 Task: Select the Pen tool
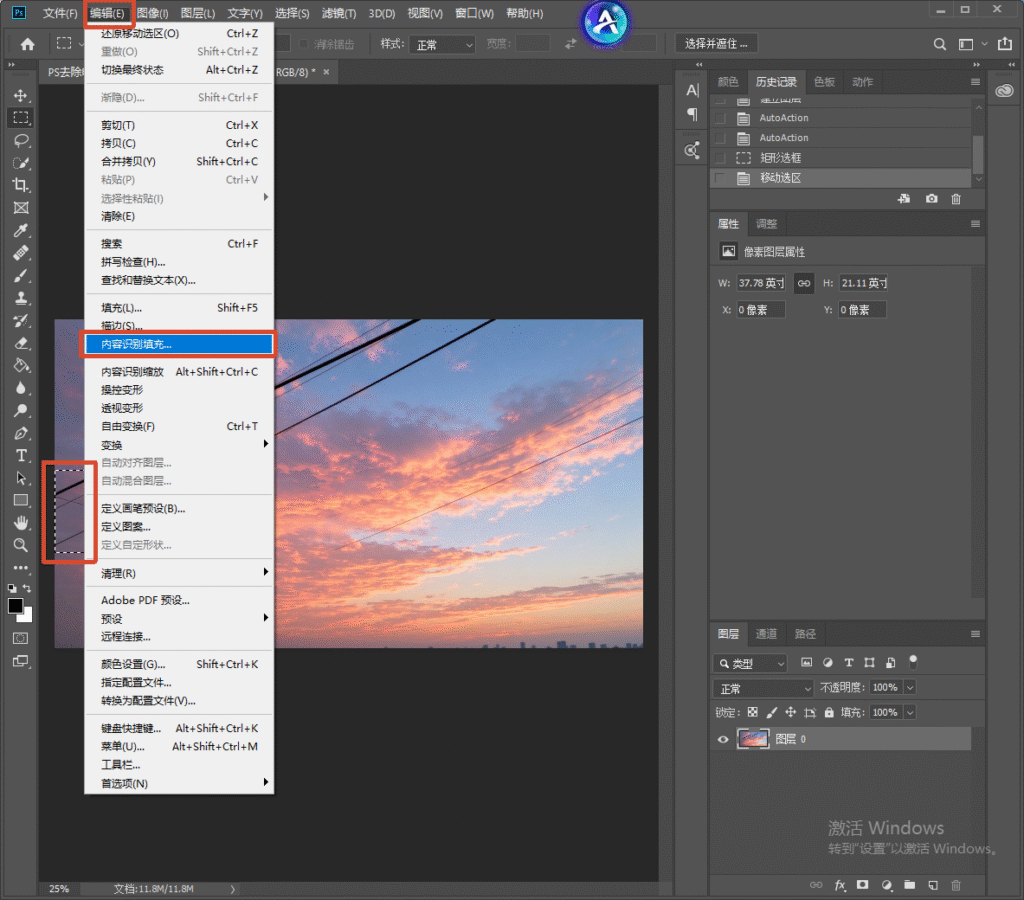(21, 433)
